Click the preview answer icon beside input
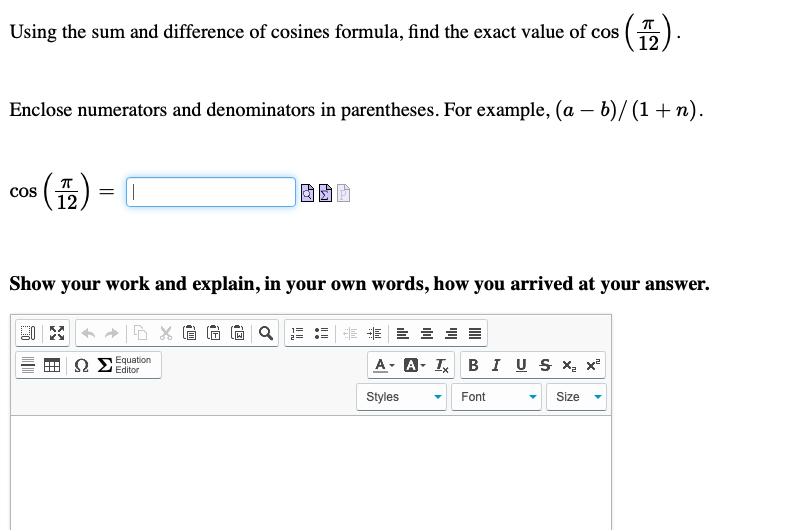Screen dimensions: 807x530 tap(307, 193)
